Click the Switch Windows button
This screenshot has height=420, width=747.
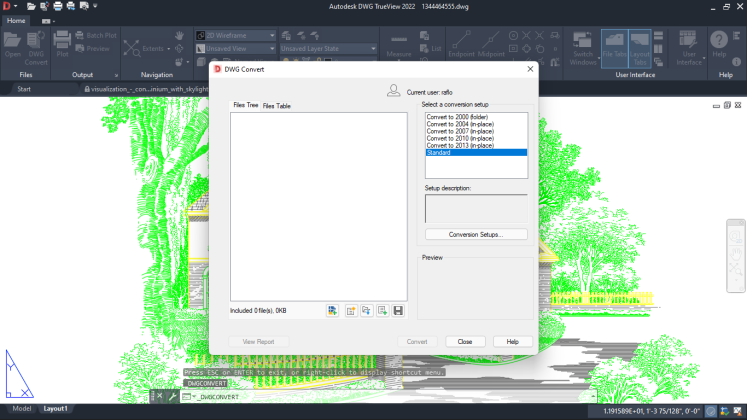coord(583,48)
